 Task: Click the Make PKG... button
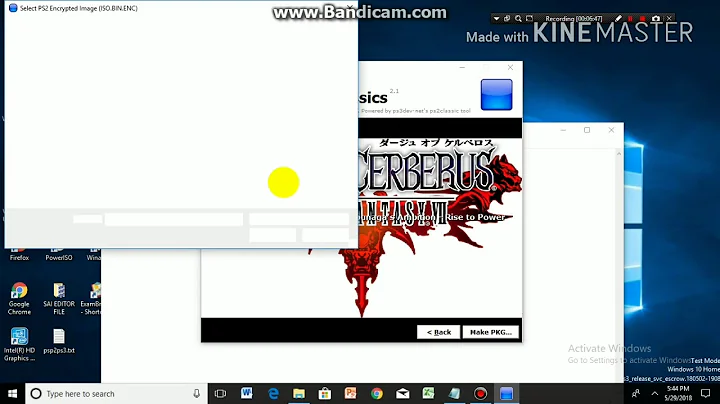(491, 332)
